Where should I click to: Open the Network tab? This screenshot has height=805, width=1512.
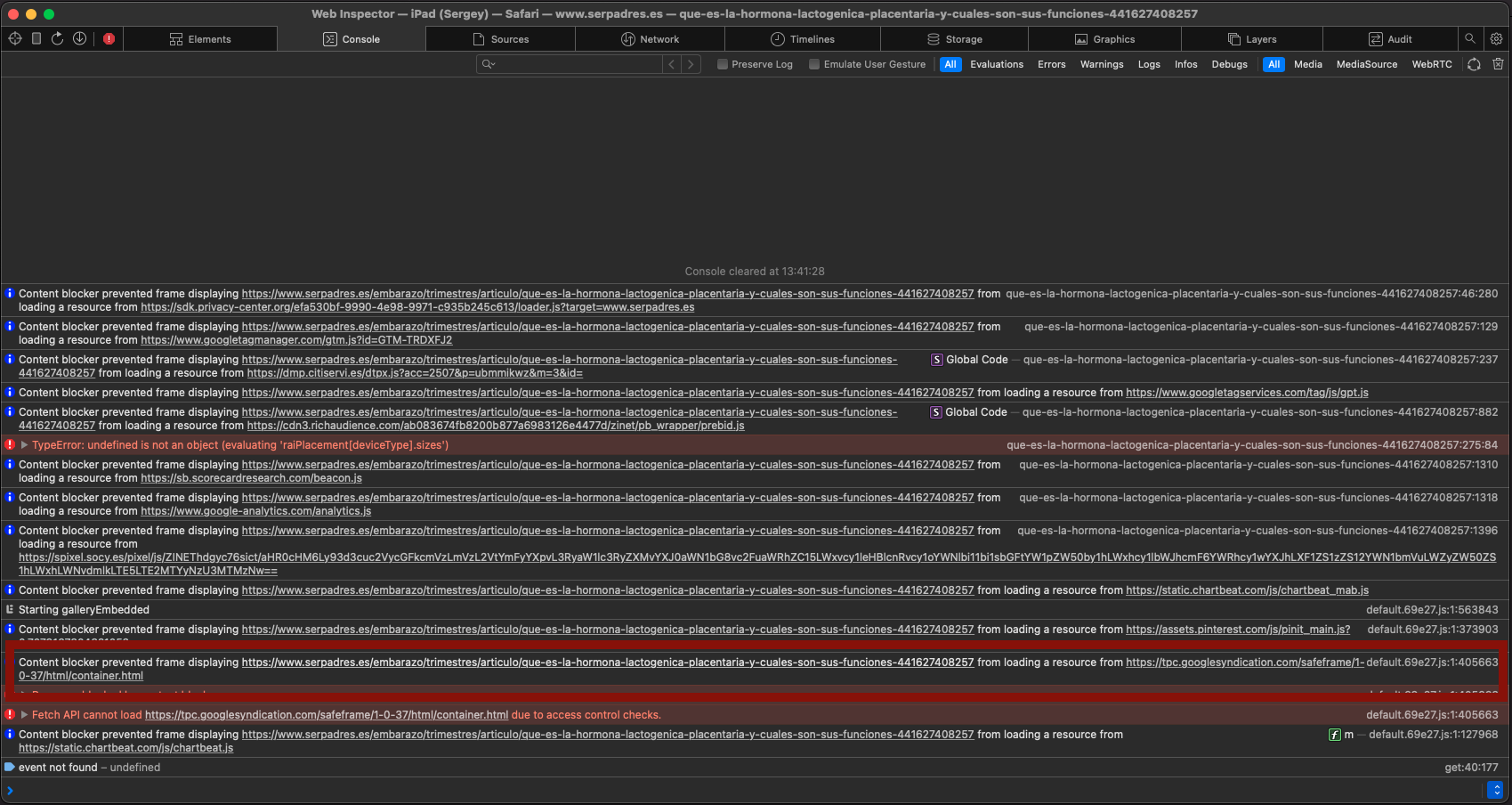[x=651, y=39]
